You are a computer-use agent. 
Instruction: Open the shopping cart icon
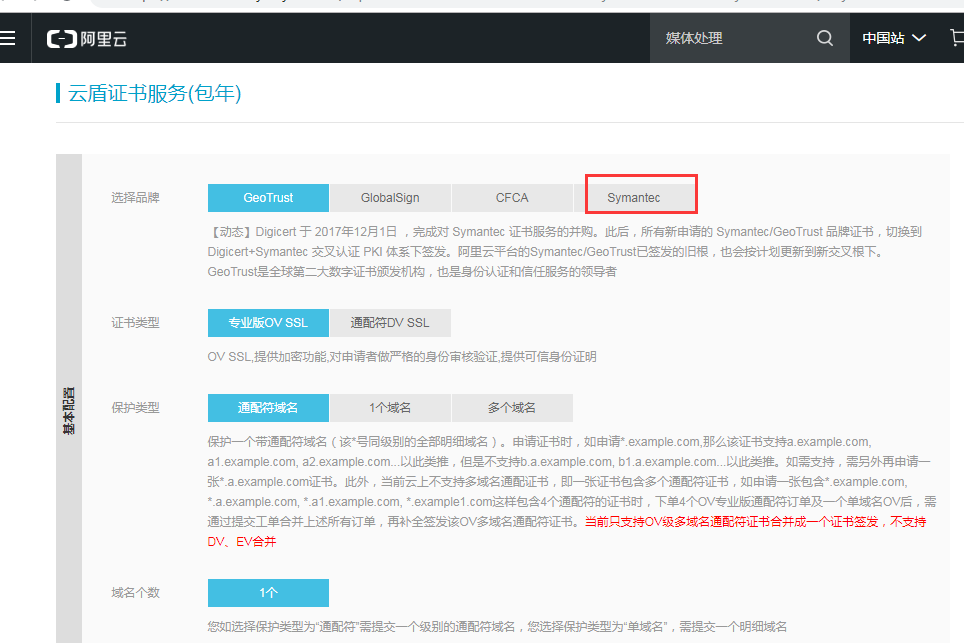click(956, 38)
